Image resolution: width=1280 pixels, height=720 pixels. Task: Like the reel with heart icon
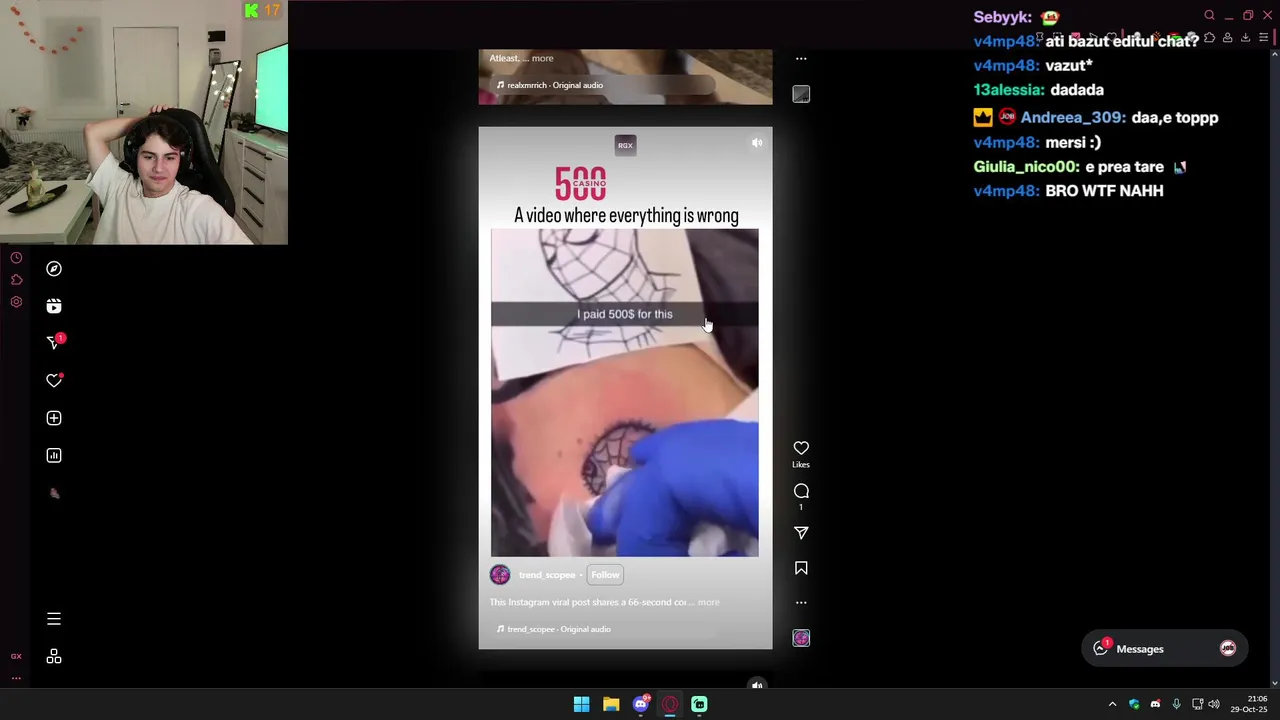801,448
